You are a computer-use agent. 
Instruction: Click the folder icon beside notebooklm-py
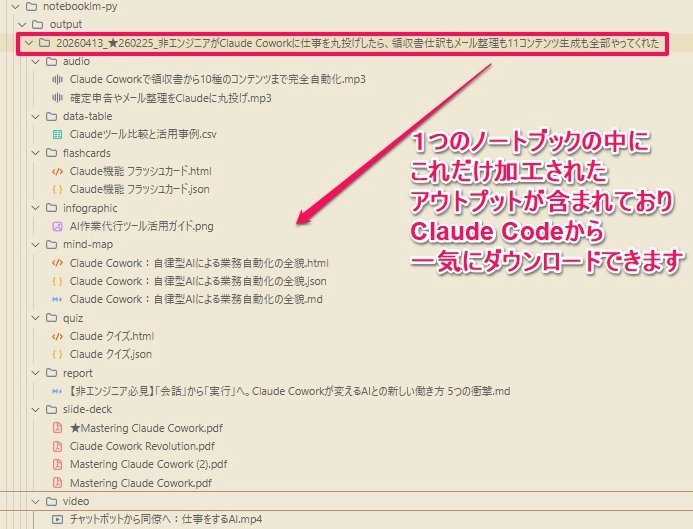[x=31, y=7]
